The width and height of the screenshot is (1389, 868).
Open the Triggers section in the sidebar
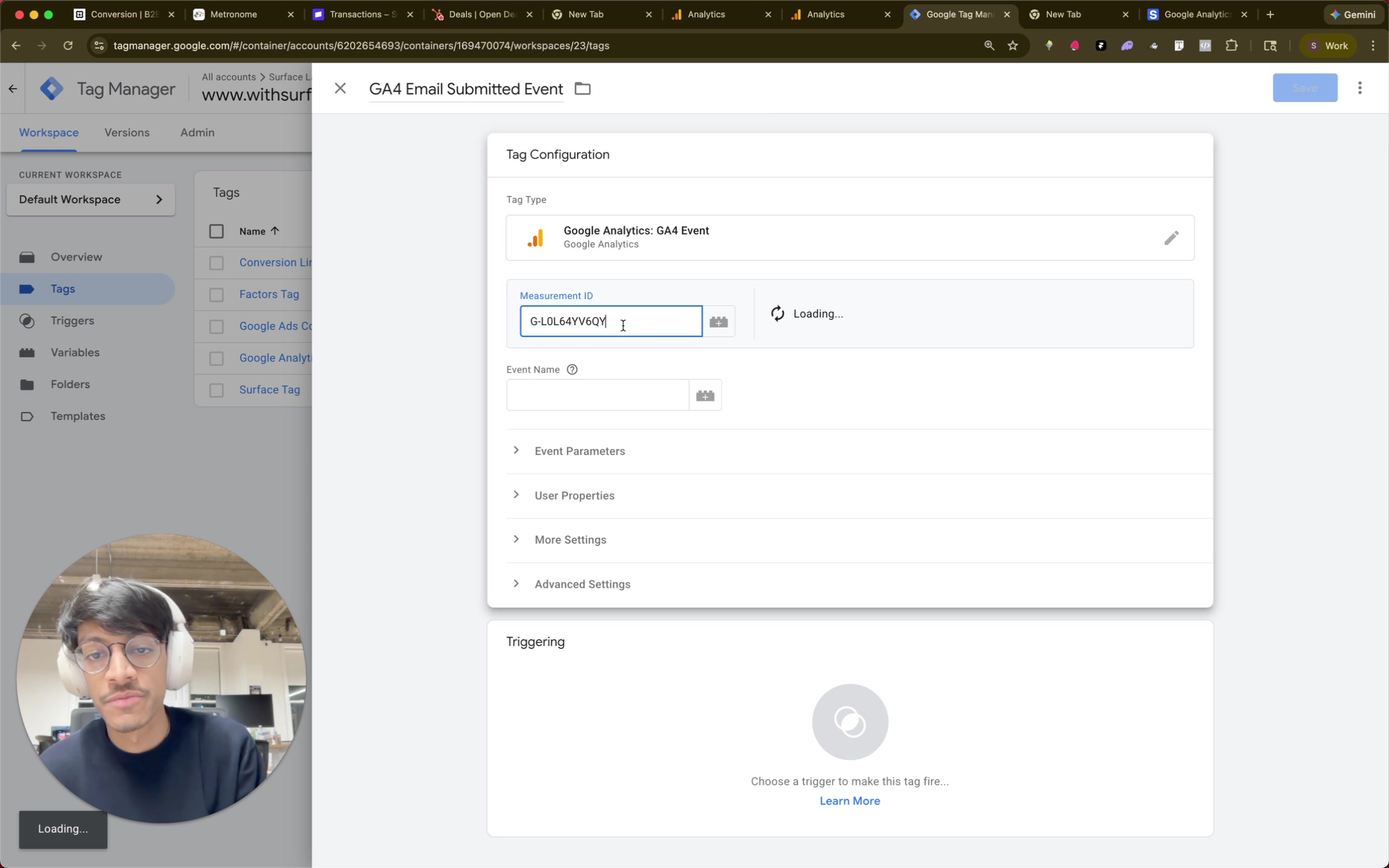72,321
